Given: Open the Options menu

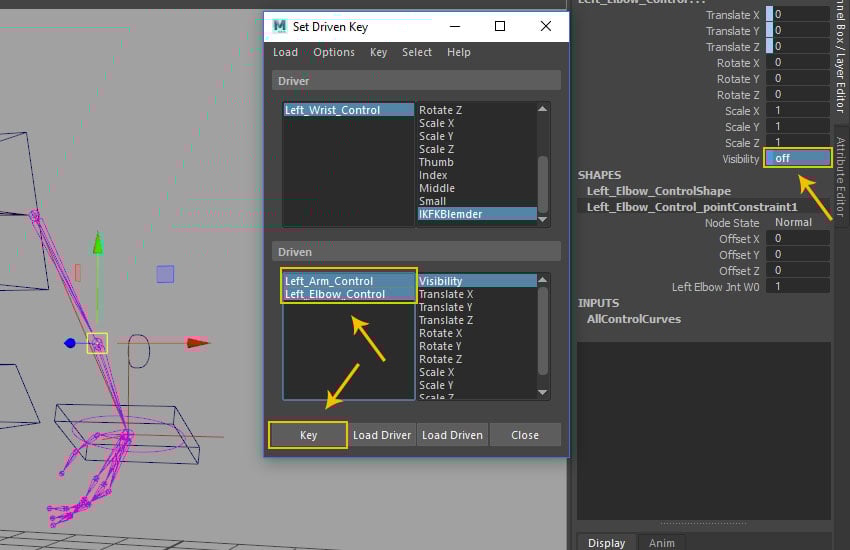Looking at the screenshot, I should point(334,52).
